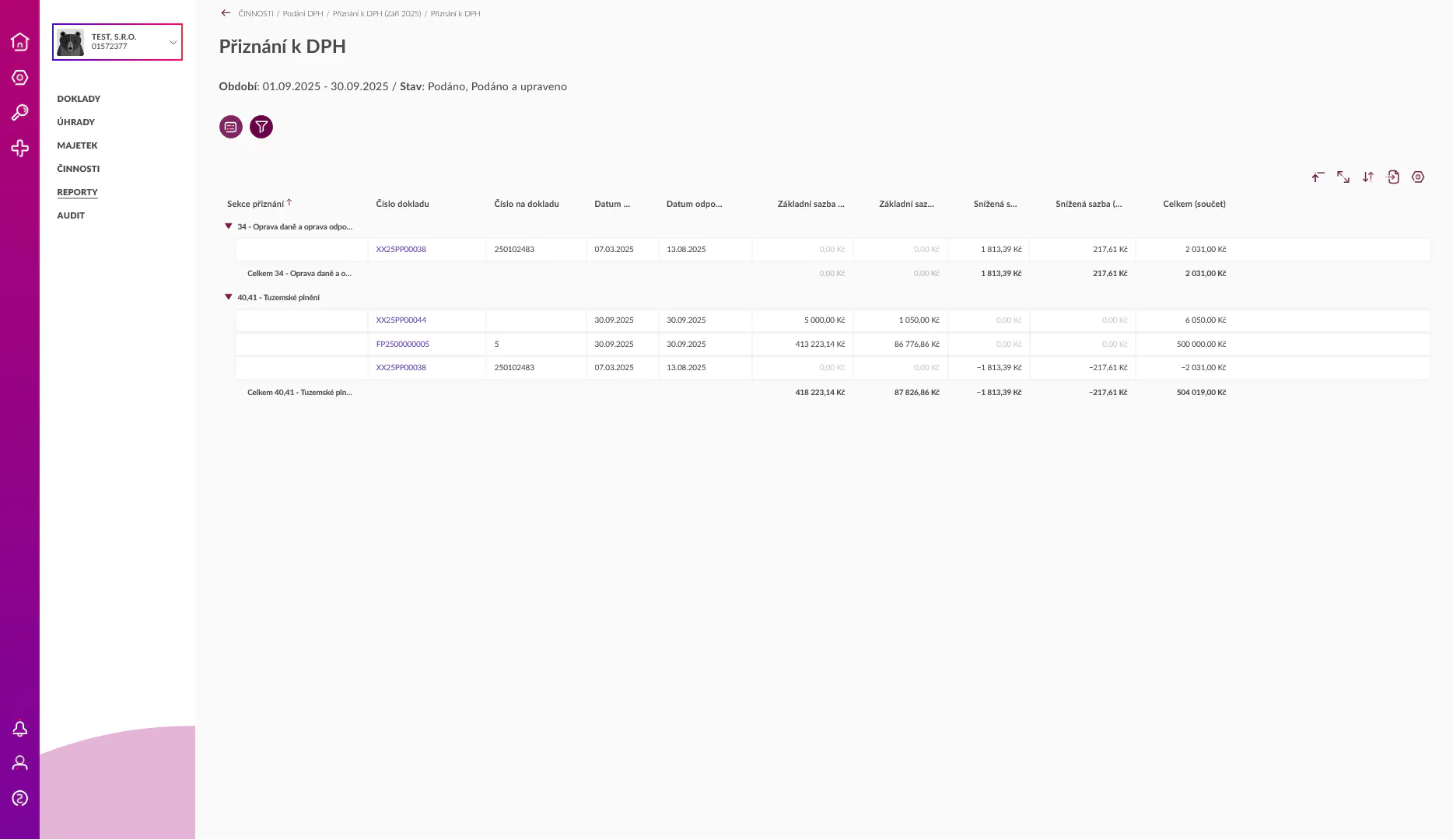This screenshot has width=1453, height=840.
Task: Click the filter funnel button
Action: coord(261,127)
